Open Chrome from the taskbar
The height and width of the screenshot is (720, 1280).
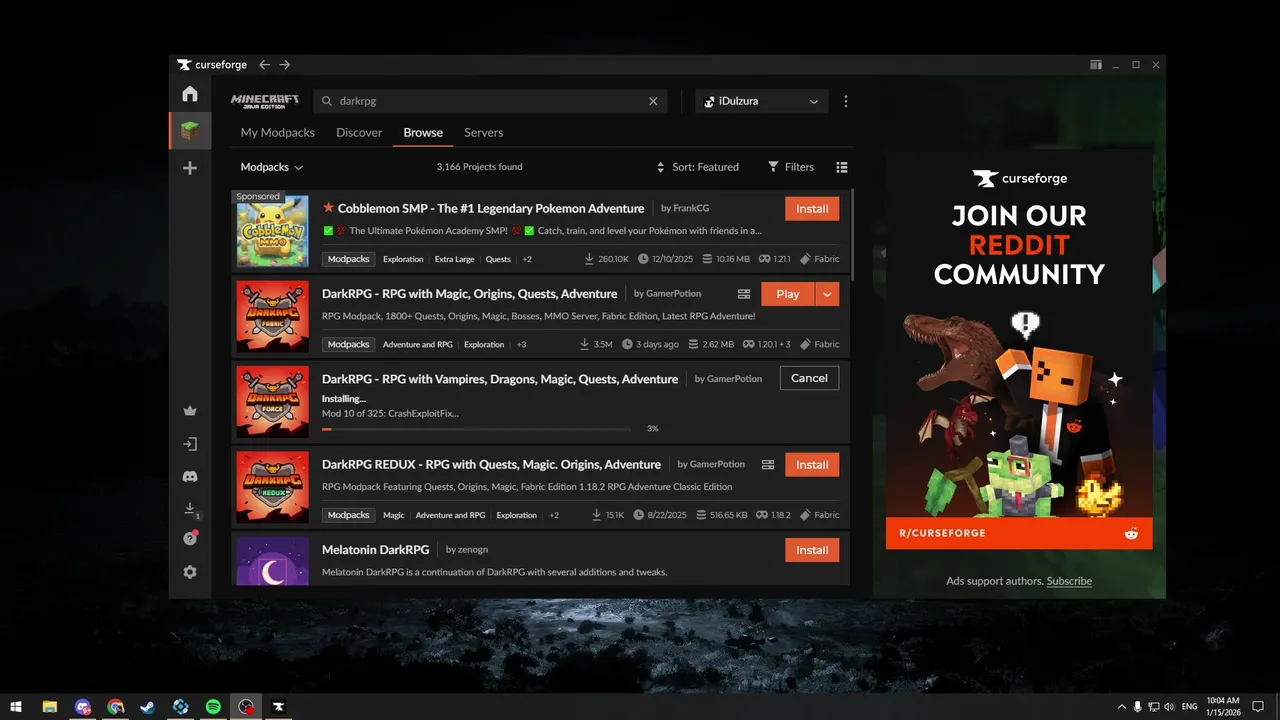115,707
